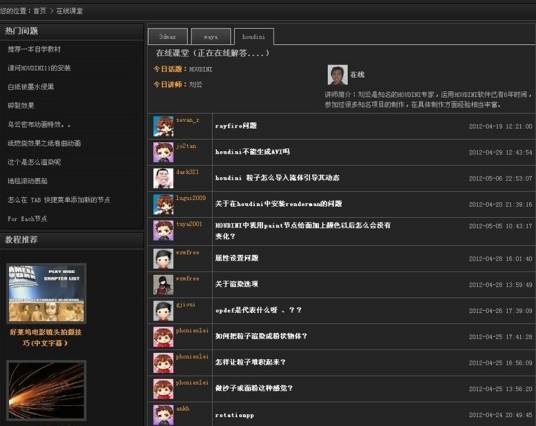Screen dimensions: 536x426
Task: Click timestamp of the rayfire问题 post
Action: pos(500,126)
